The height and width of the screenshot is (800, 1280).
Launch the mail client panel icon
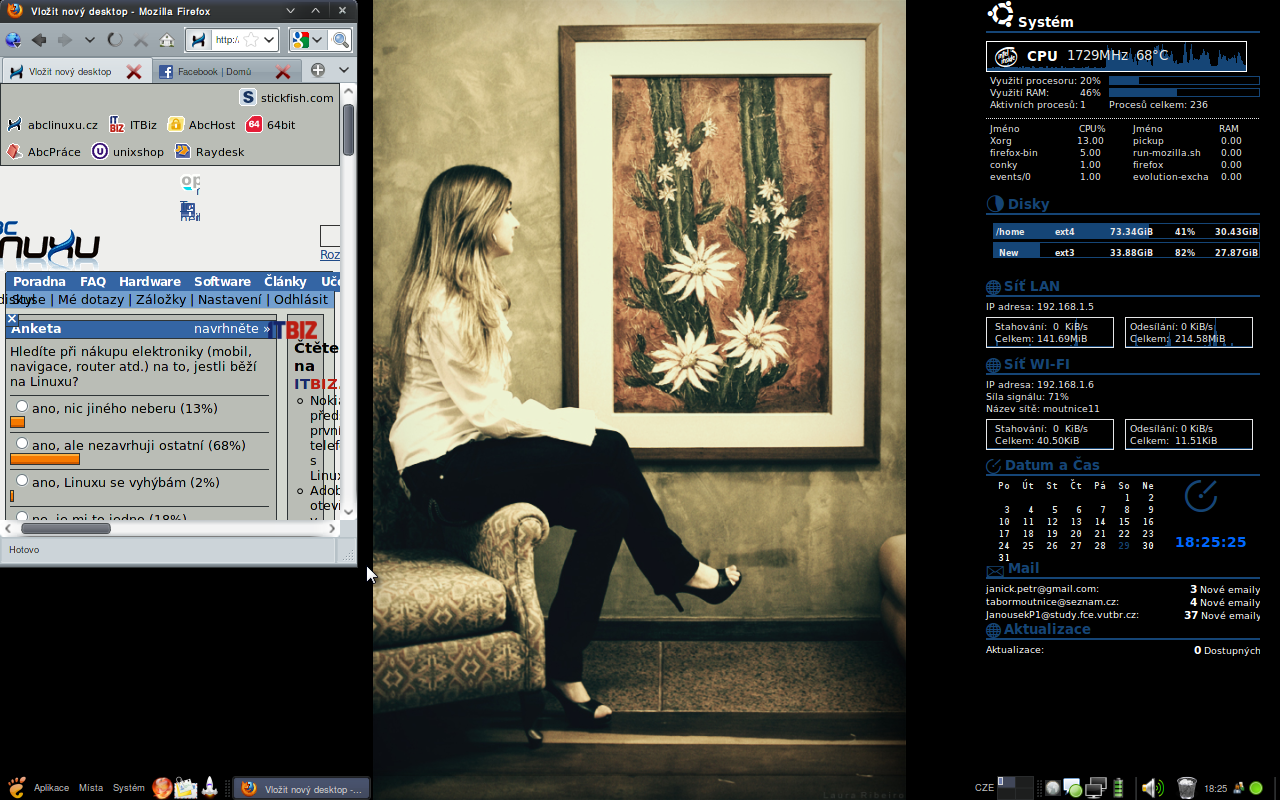(186, 788)
